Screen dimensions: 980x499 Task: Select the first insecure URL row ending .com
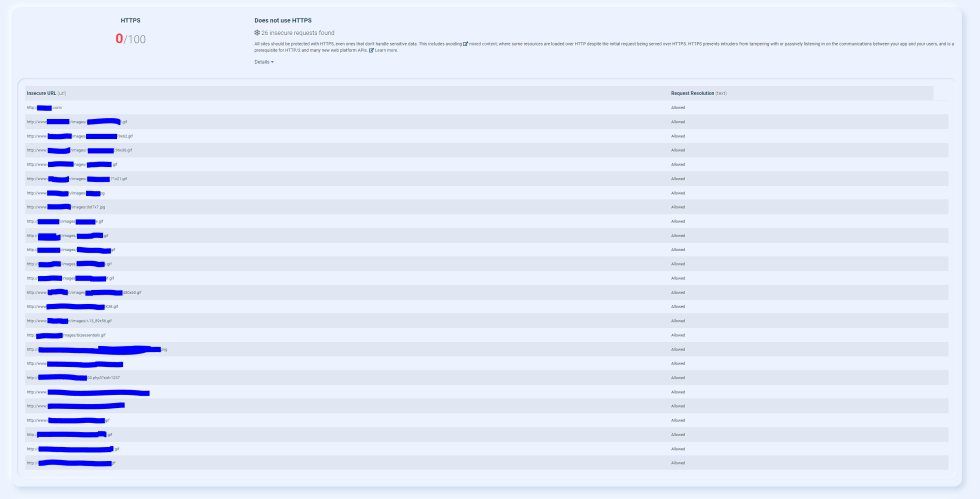tap(45, 107)
